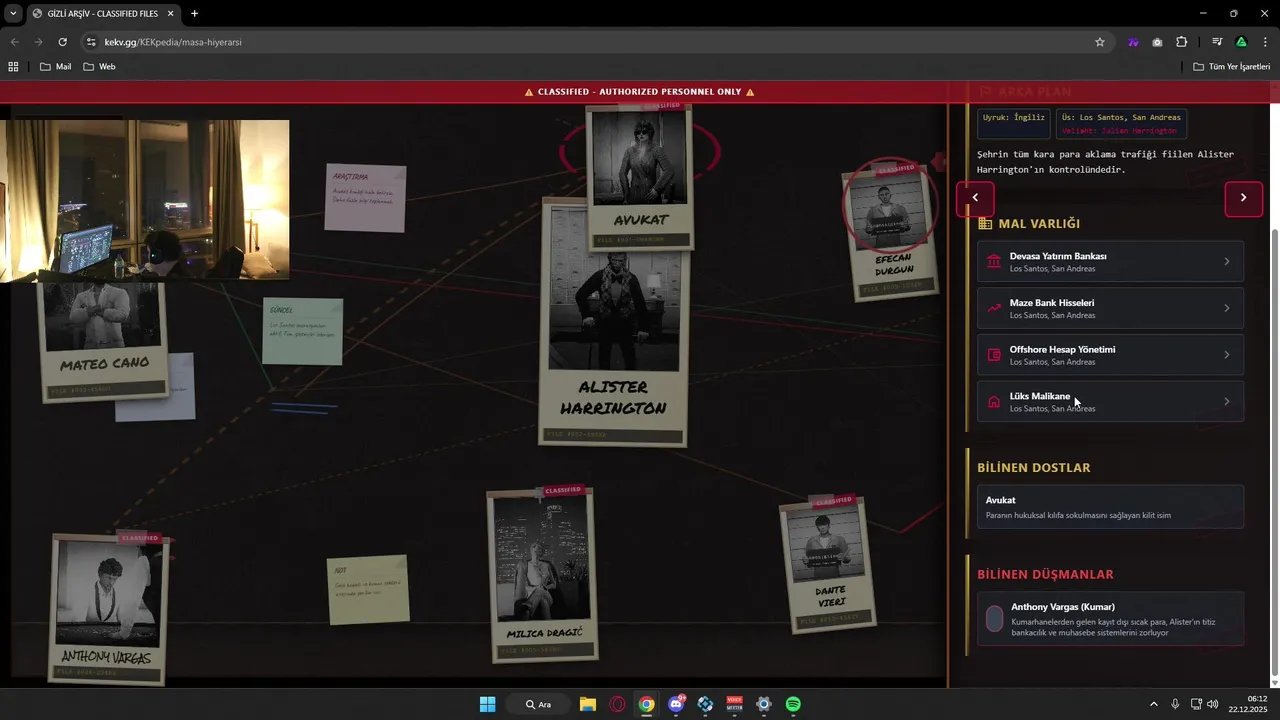Click the BİLİNEN DOSTLAR heading
Image resolution: width=1280 pixels, height=720 pixels.
click(1033, 468)
